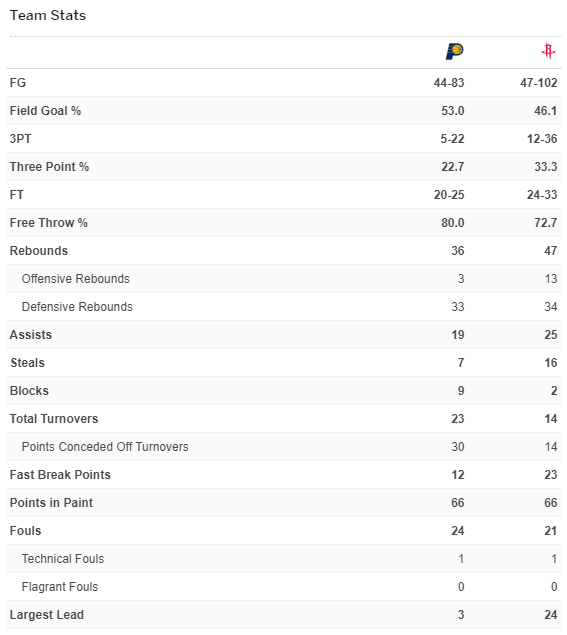Click the Rebounds row label

tap(39, 251)
